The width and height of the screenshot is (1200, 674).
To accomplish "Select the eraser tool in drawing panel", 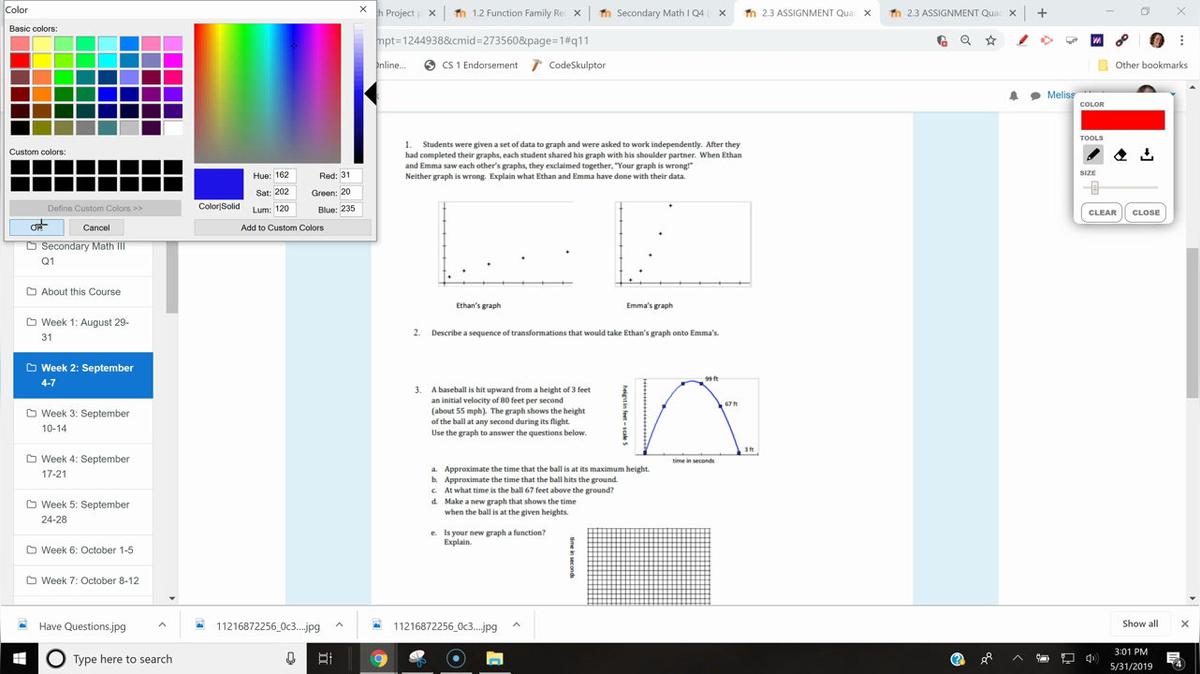I will [1121, 154].
